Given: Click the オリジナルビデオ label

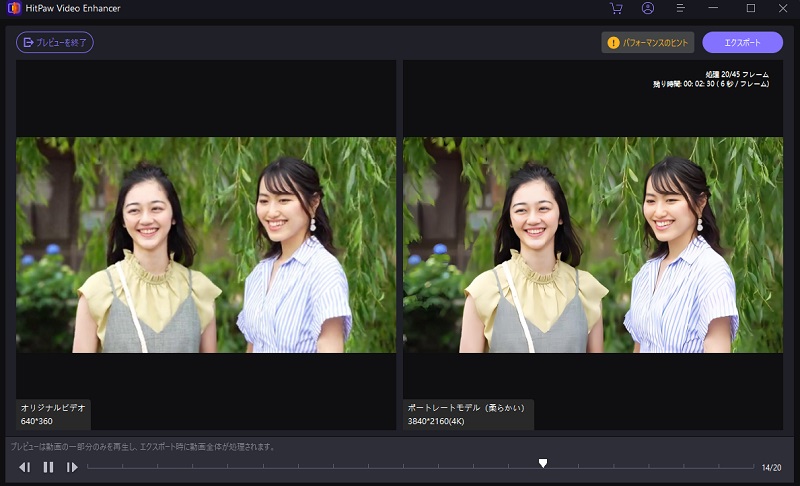Looking at the screenshot, I should click(53, 408).
